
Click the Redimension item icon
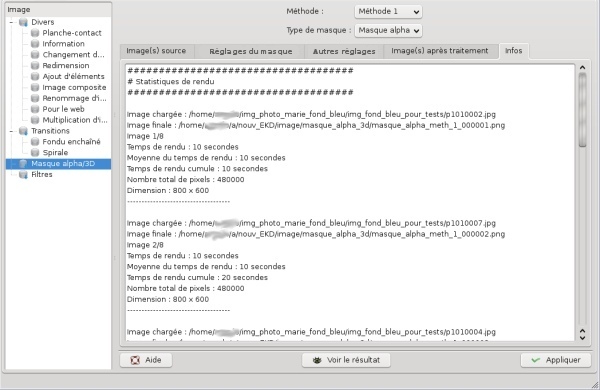(35, 65)
